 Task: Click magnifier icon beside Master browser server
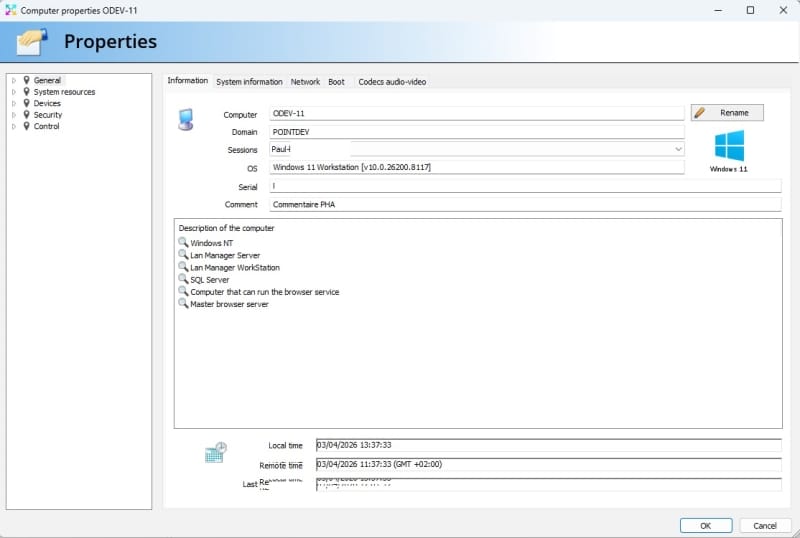(183, 304)
